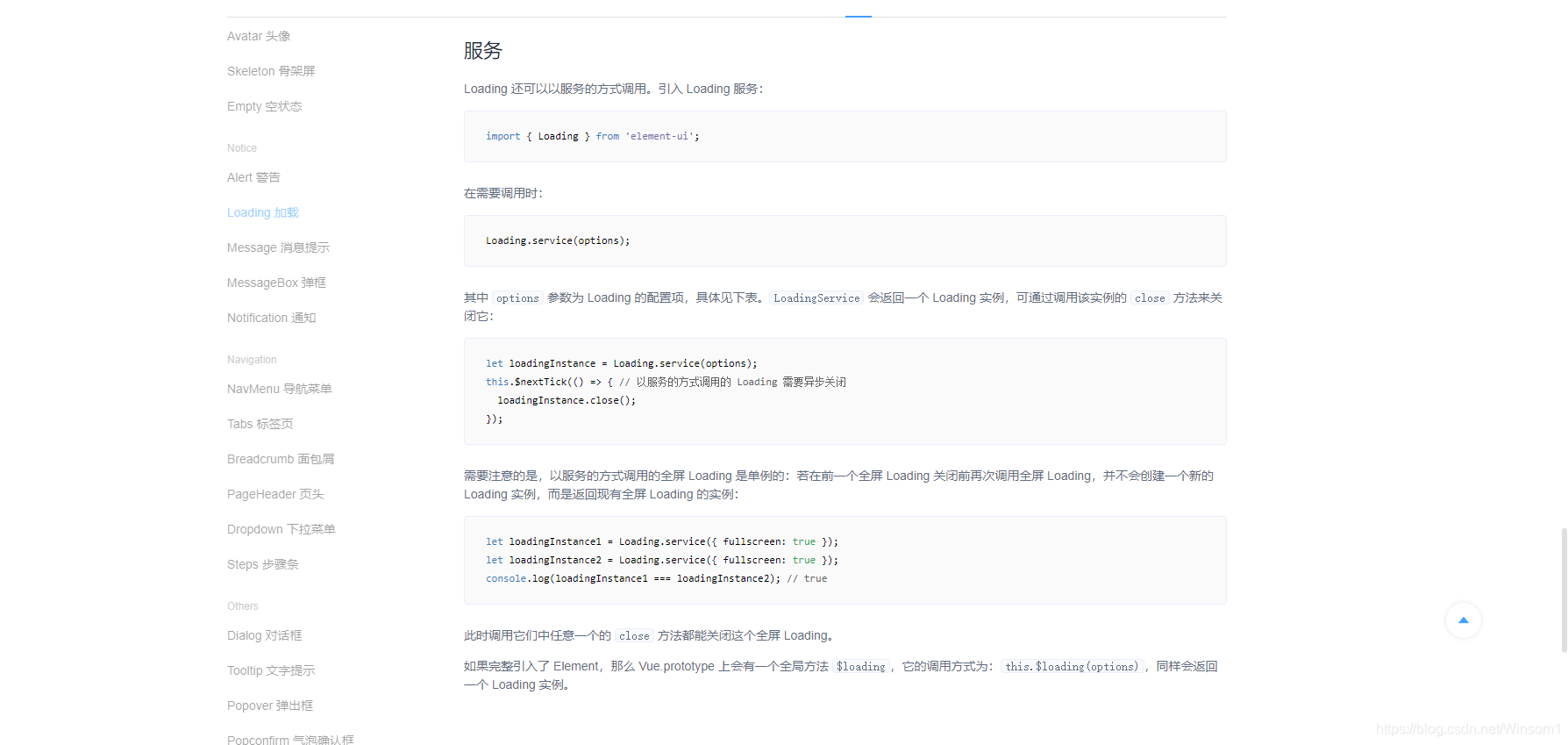Open Popconfirm 气泡确认框 in the sidebar

[290, 739]
